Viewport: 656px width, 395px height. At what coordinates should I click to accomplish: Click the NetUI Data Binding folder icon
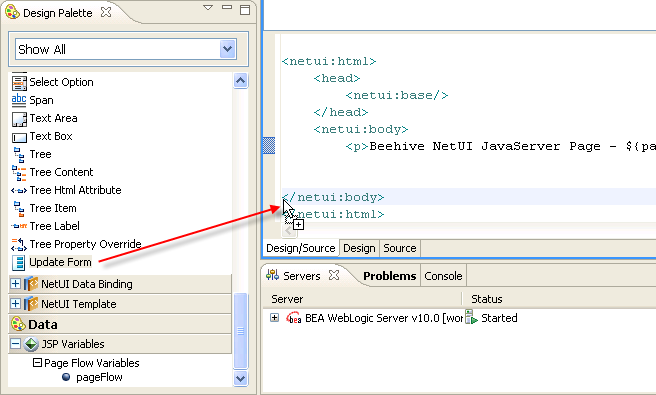click(31, 284)
